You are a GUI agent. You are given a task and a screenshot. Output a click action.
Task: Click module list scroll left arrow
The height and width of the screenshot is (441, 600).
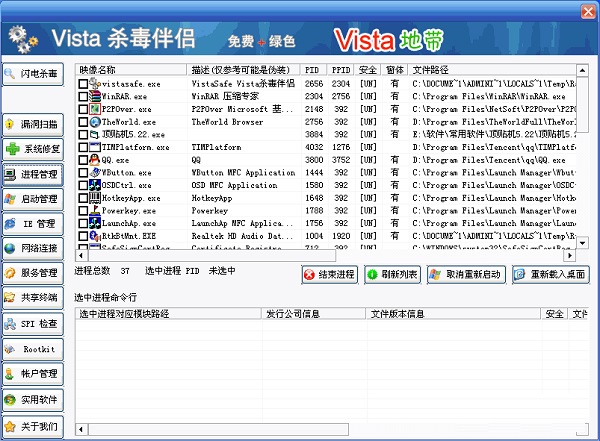(81, 430)
